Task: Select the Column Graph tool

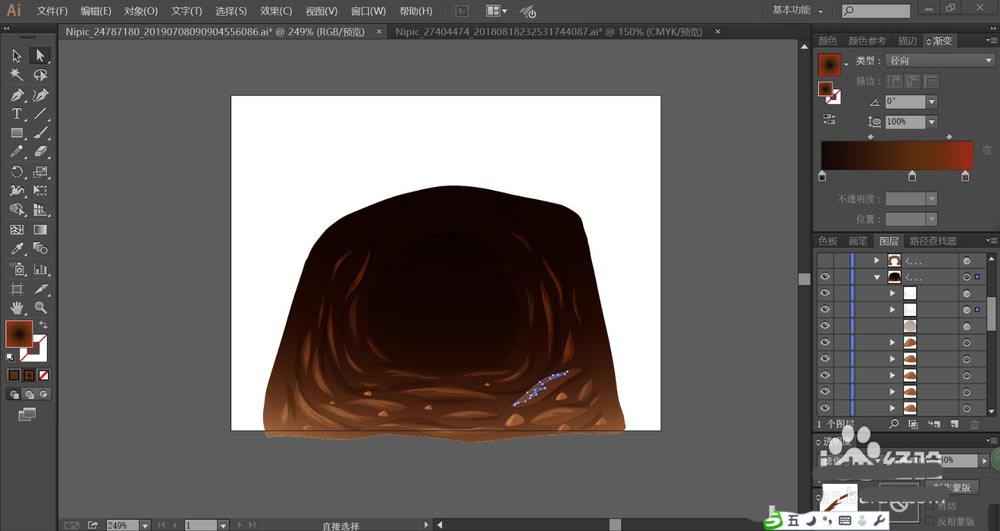Action: tap(40, 269)
